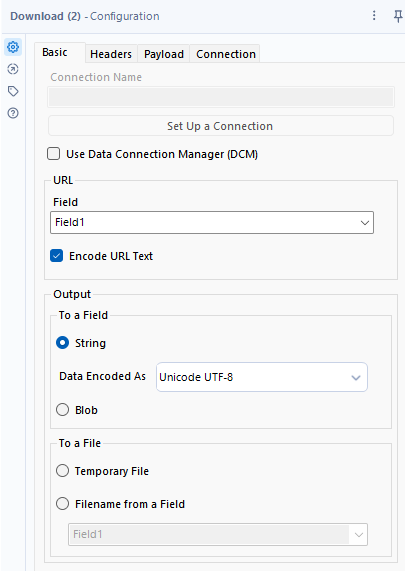This screenshot has height=571, width=405.
Task: Open the three-dot options menu
Action: tap(374, 15)
